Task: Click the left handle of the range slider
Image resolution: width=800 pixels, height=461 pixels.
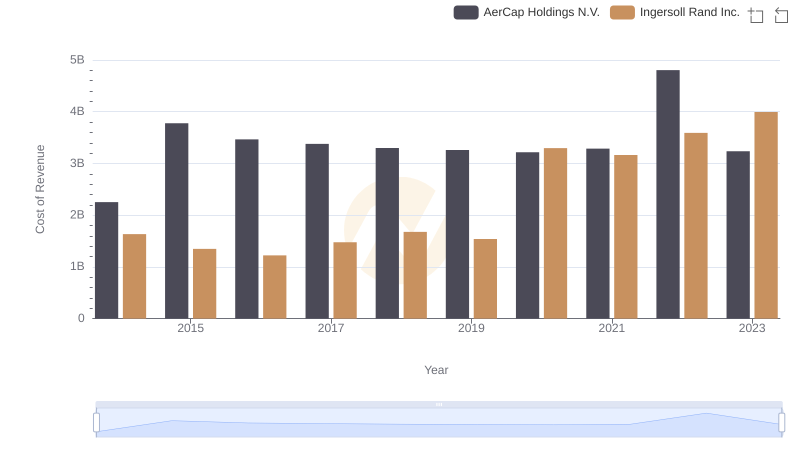Action: [96, 422]
